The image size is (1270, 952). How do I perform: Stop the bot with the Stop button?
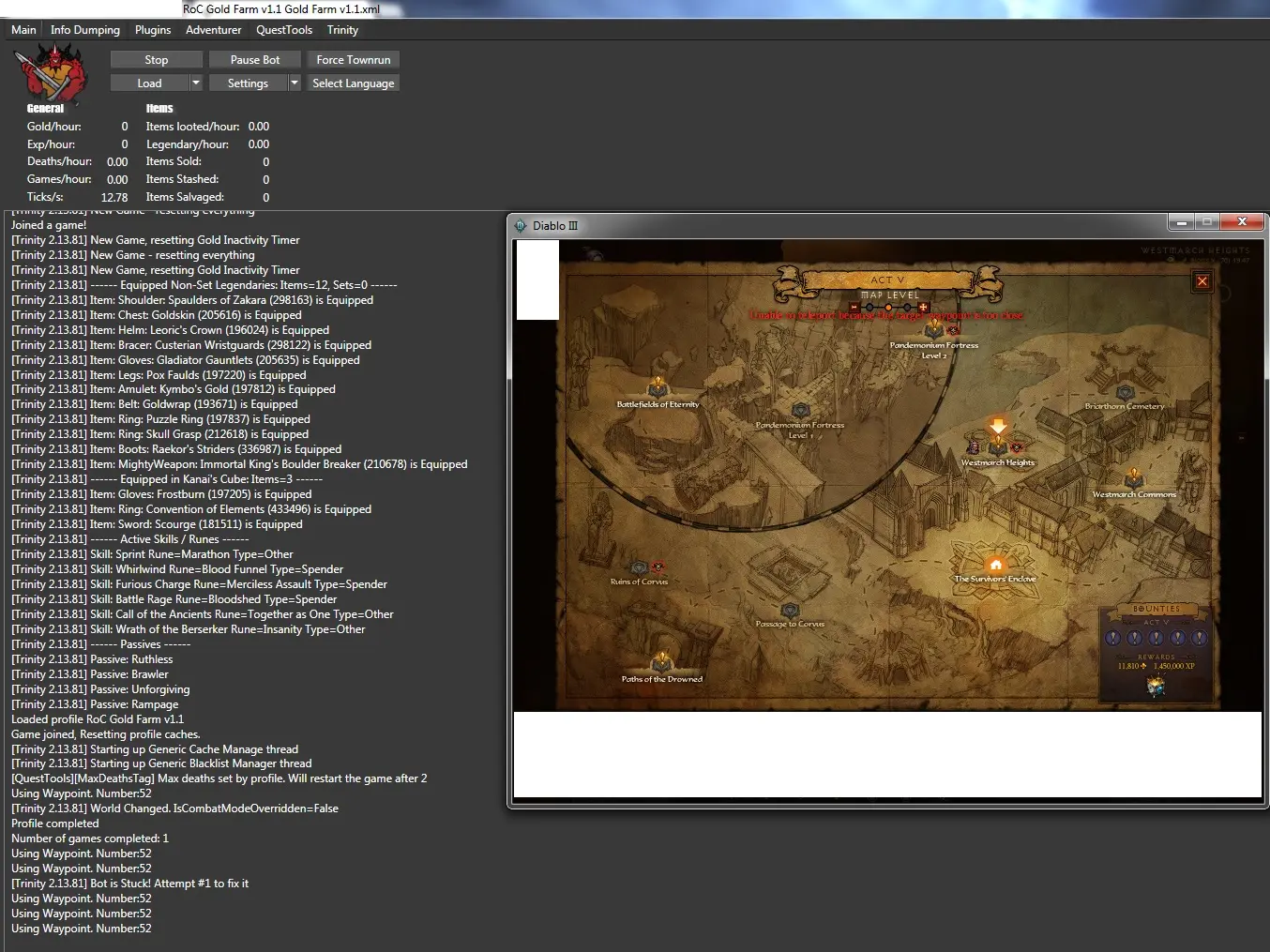(x=157, y=60)
